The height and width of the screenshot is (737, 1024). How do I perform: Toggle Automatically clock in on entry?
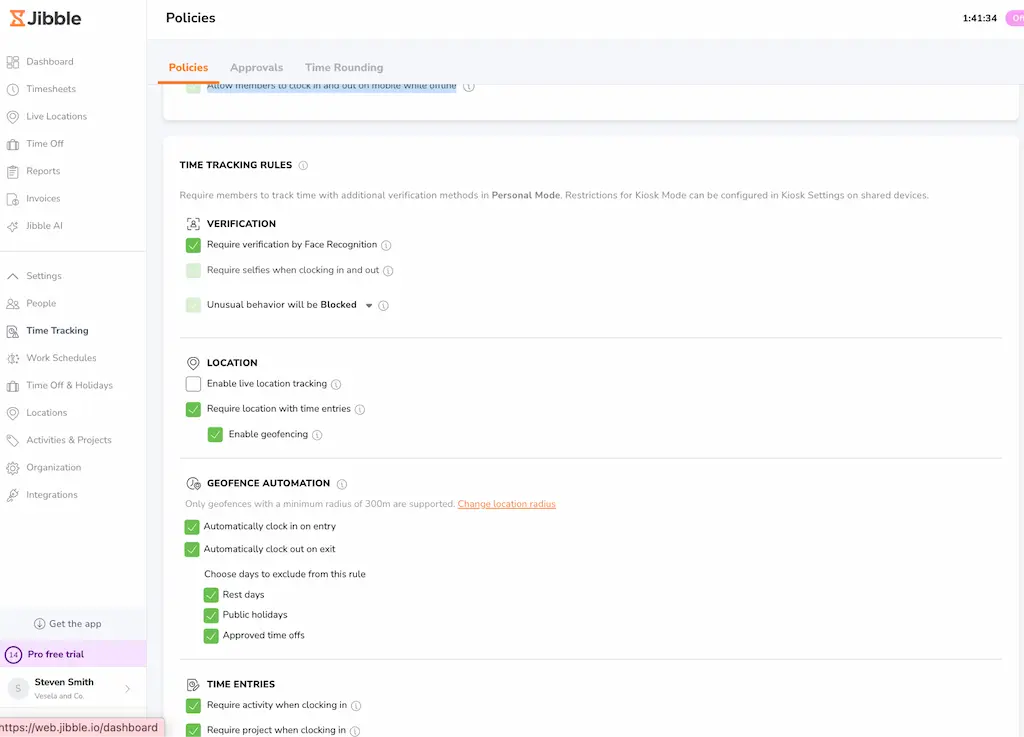pyautogui.click(x=192, y=527)
